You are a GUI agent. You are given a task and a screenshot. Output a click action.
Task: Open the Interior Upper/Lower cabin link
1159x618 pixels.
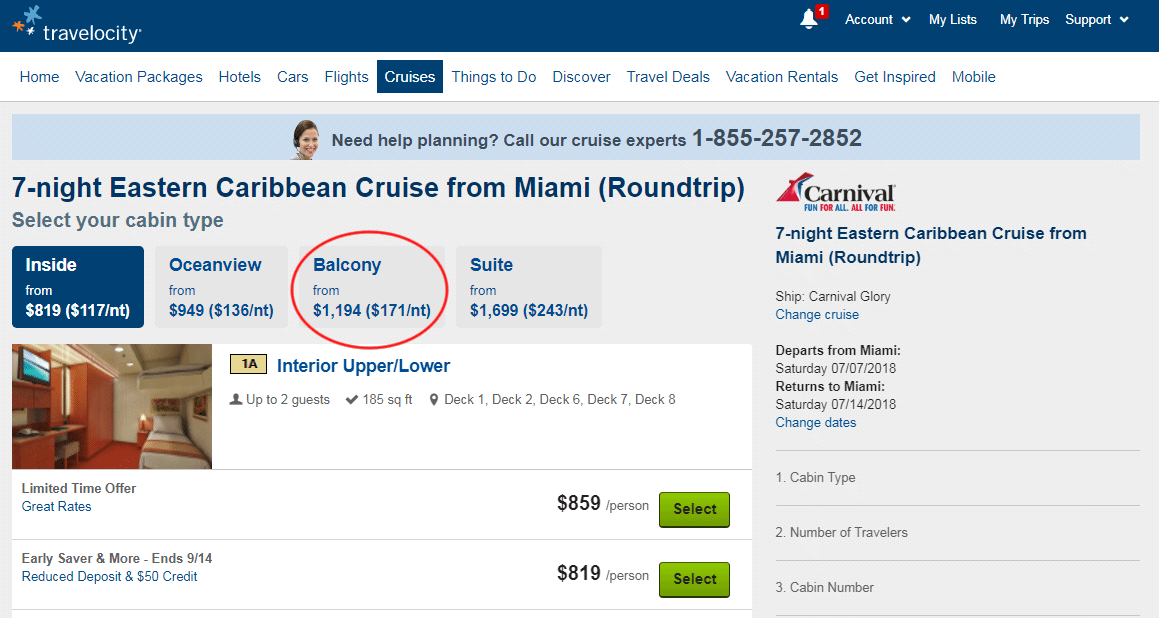[363, 366]
